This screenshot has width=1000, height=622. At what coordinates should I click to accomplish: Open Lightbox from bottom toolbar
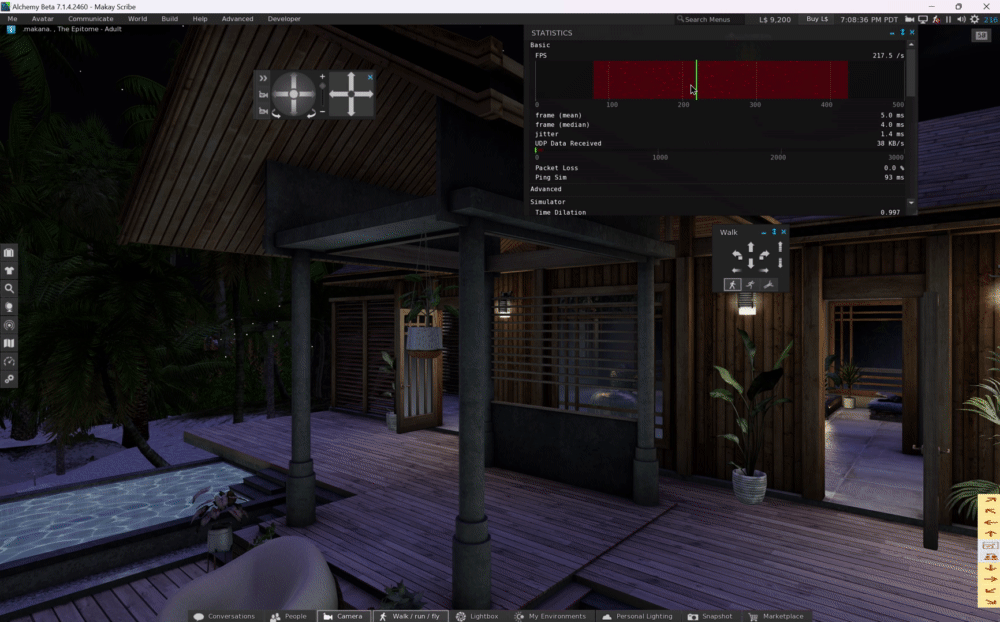pos(477,616)
